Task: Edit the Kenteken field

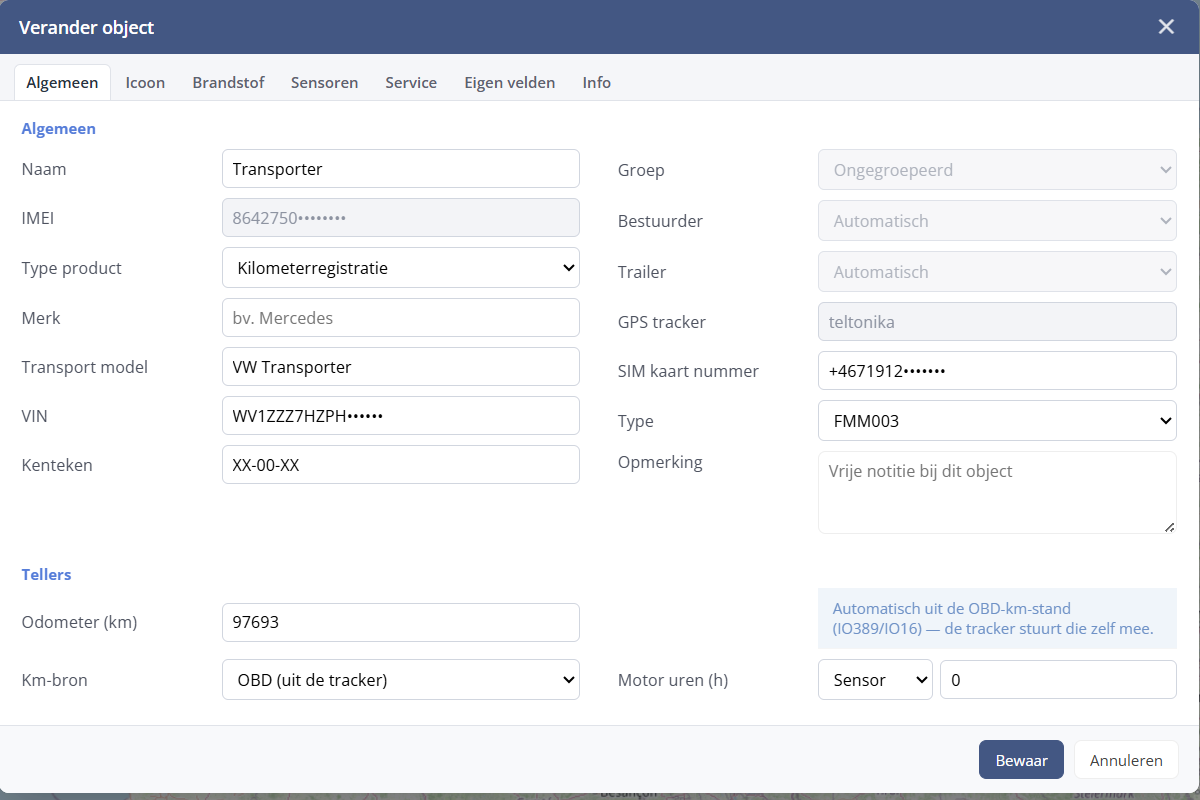Action: tap(401, 465)
